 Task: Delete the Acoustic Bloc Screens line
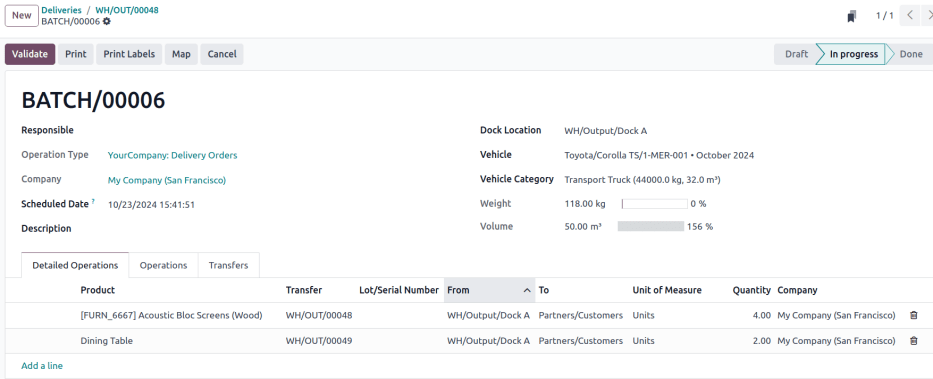(913, 315)
